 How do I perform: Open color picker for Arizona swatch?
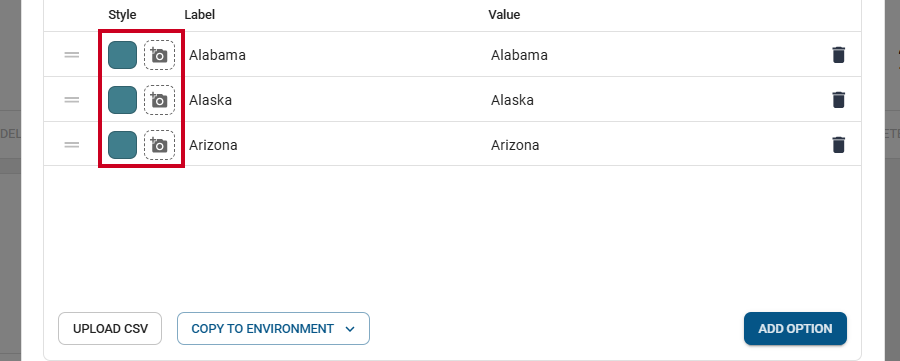(122, 145)
